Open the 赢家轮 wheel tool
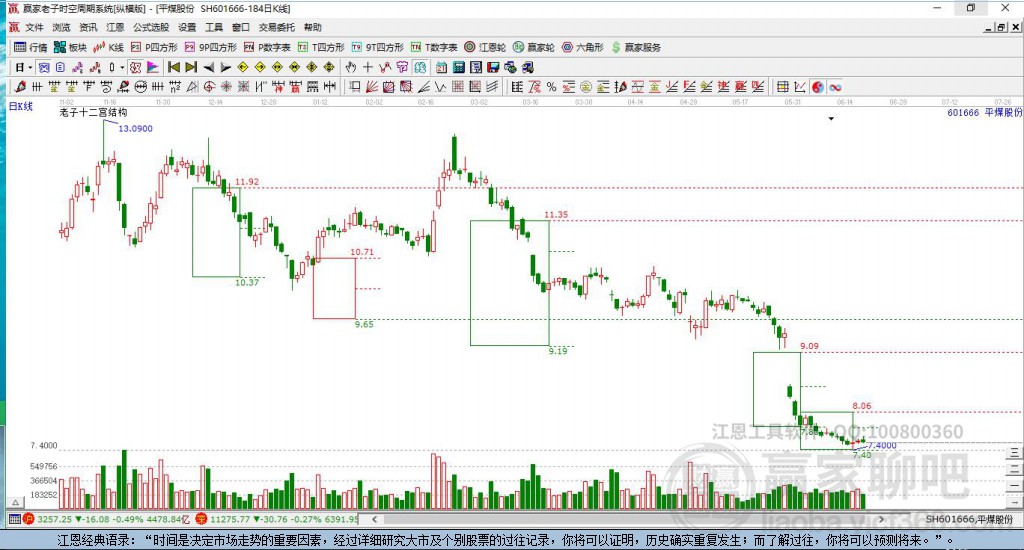Viewport: 1024px width, 550px height. 534,47
